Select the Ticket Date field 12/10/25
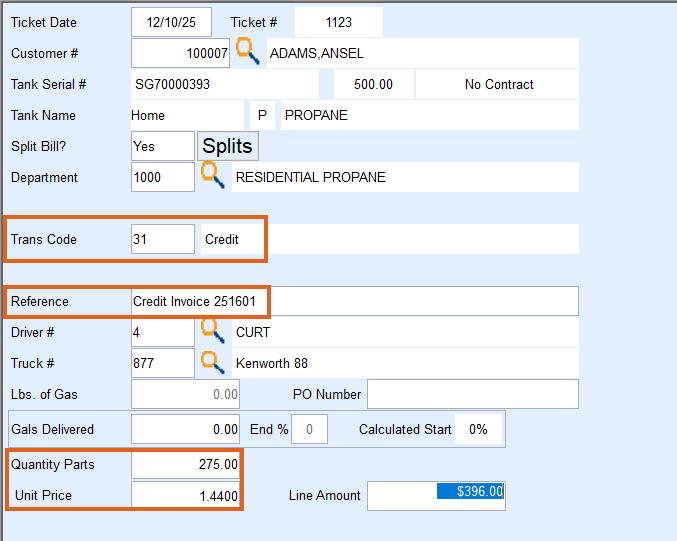Image resolution: width=677 pixels, height=541 pixels. tap(171, 22)
